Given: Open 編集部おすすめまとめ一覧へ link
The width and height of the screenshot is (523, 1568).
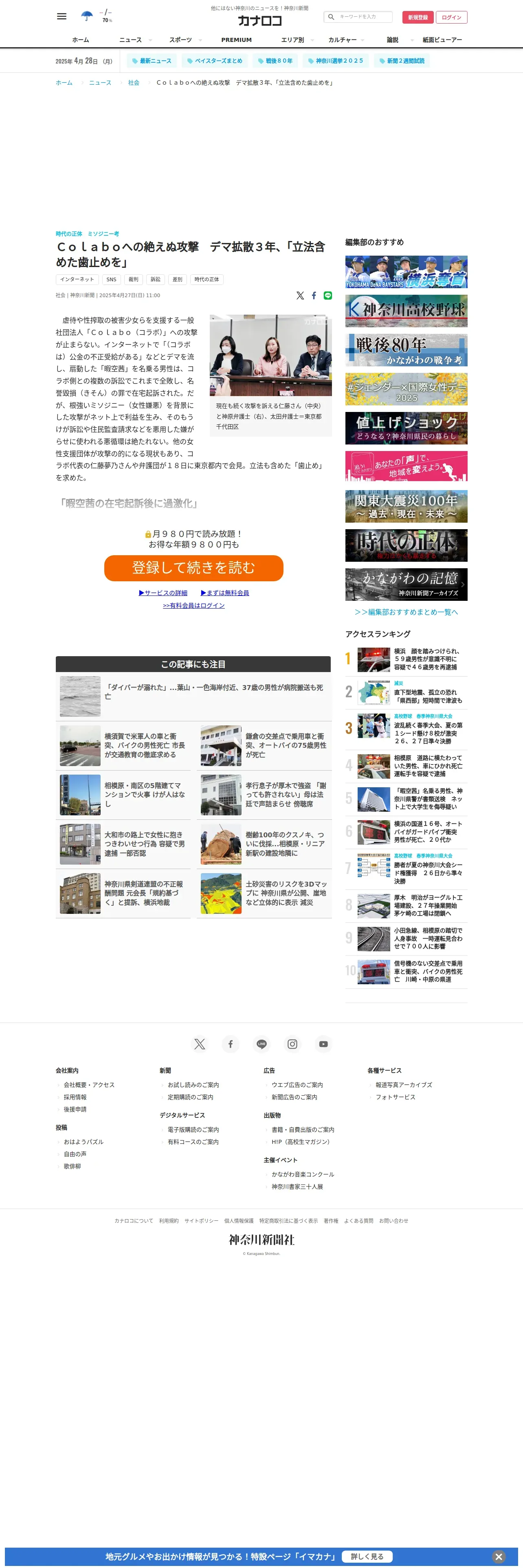Looking at the screenshot, I should (x=406, y=612).
